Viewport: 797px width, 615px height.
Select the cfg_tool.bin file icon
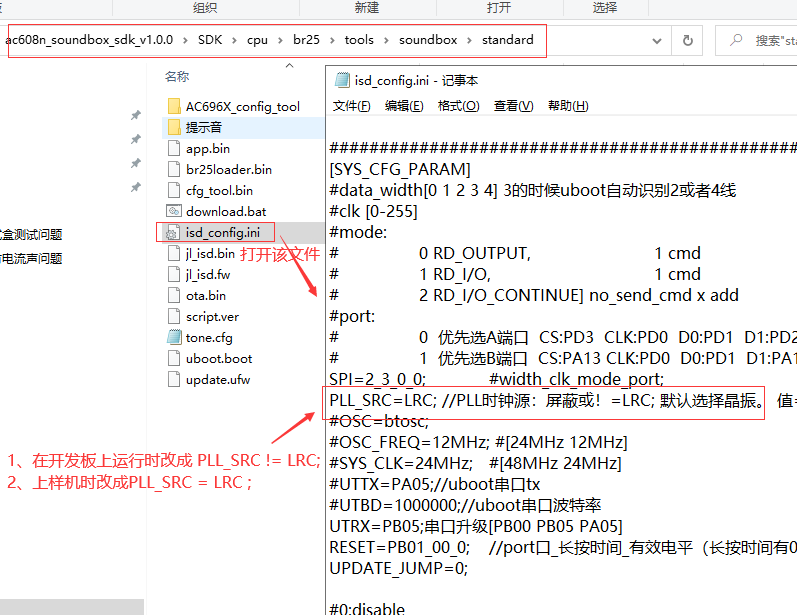click(x=174, y=190)
